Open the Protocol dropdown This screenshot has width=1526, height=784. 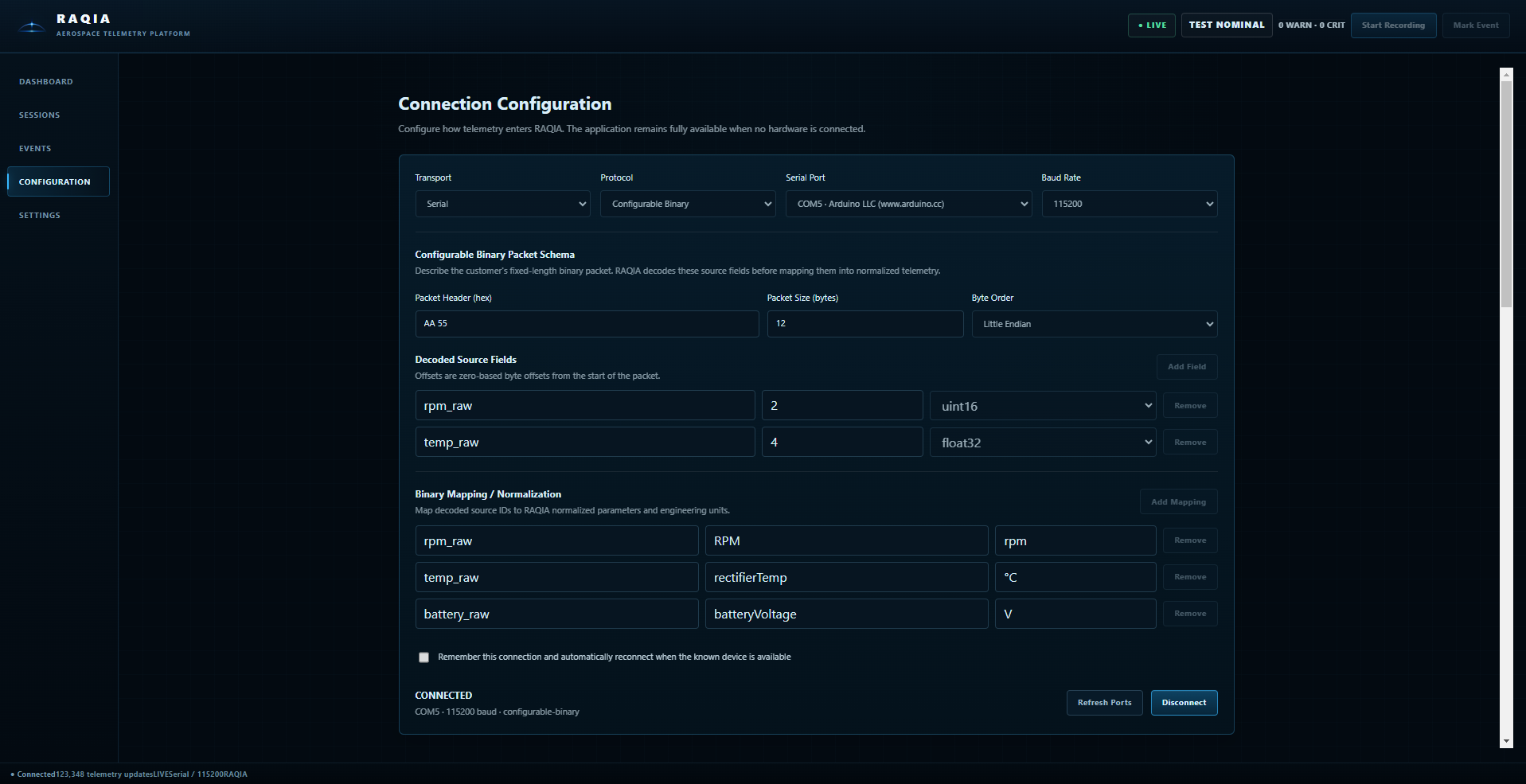688,204
